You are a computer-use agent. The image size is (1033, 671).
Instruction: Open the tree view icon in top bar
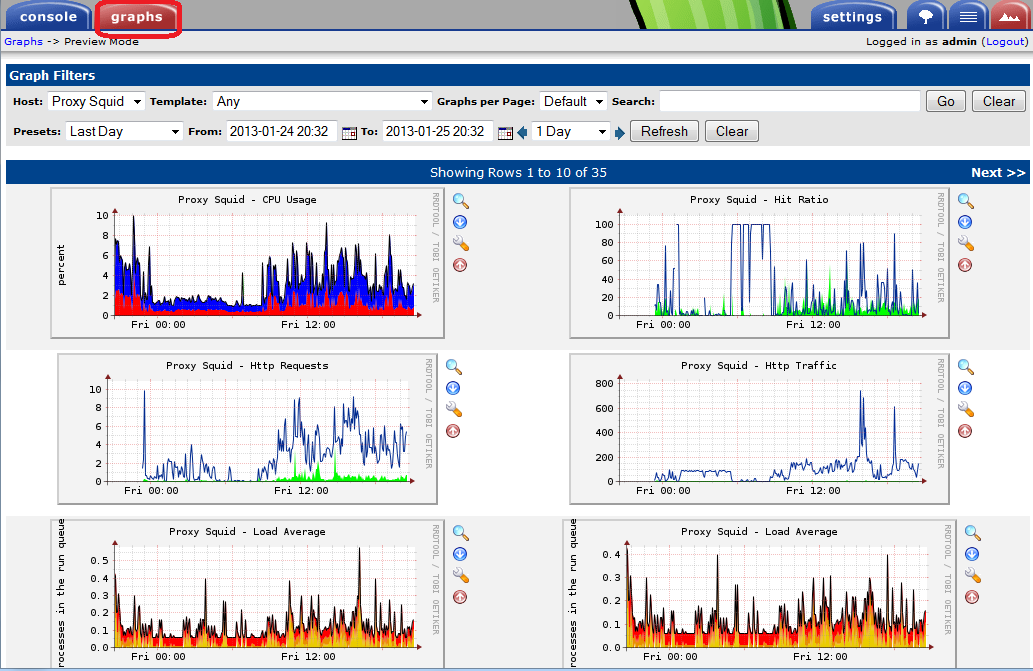click(x=926, y=16)
